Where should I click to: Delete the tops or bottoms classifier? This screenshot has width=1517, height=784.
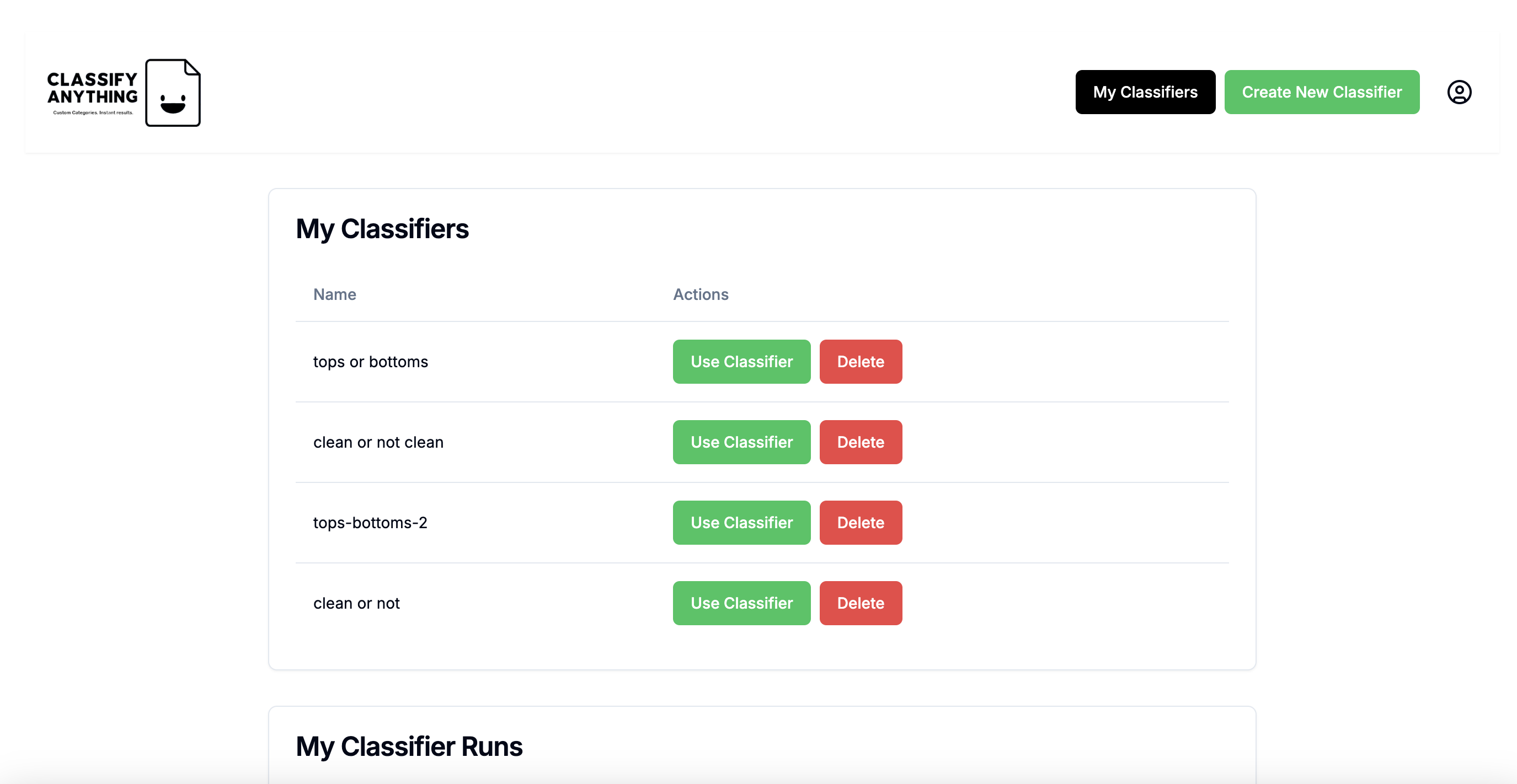861,362
